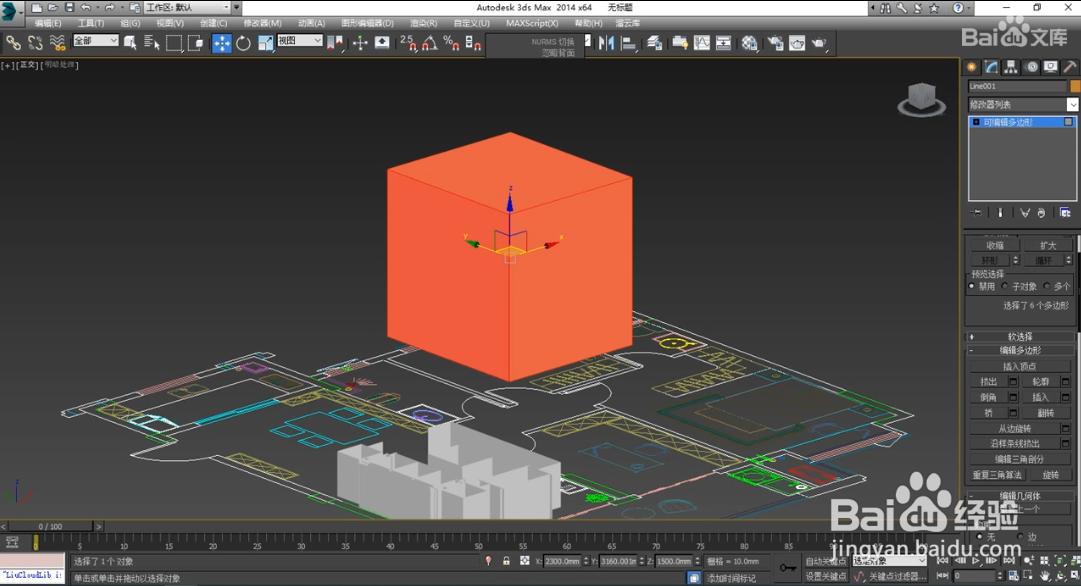Click the Render Production teapot icon
1081x586 pixels.
819,43
